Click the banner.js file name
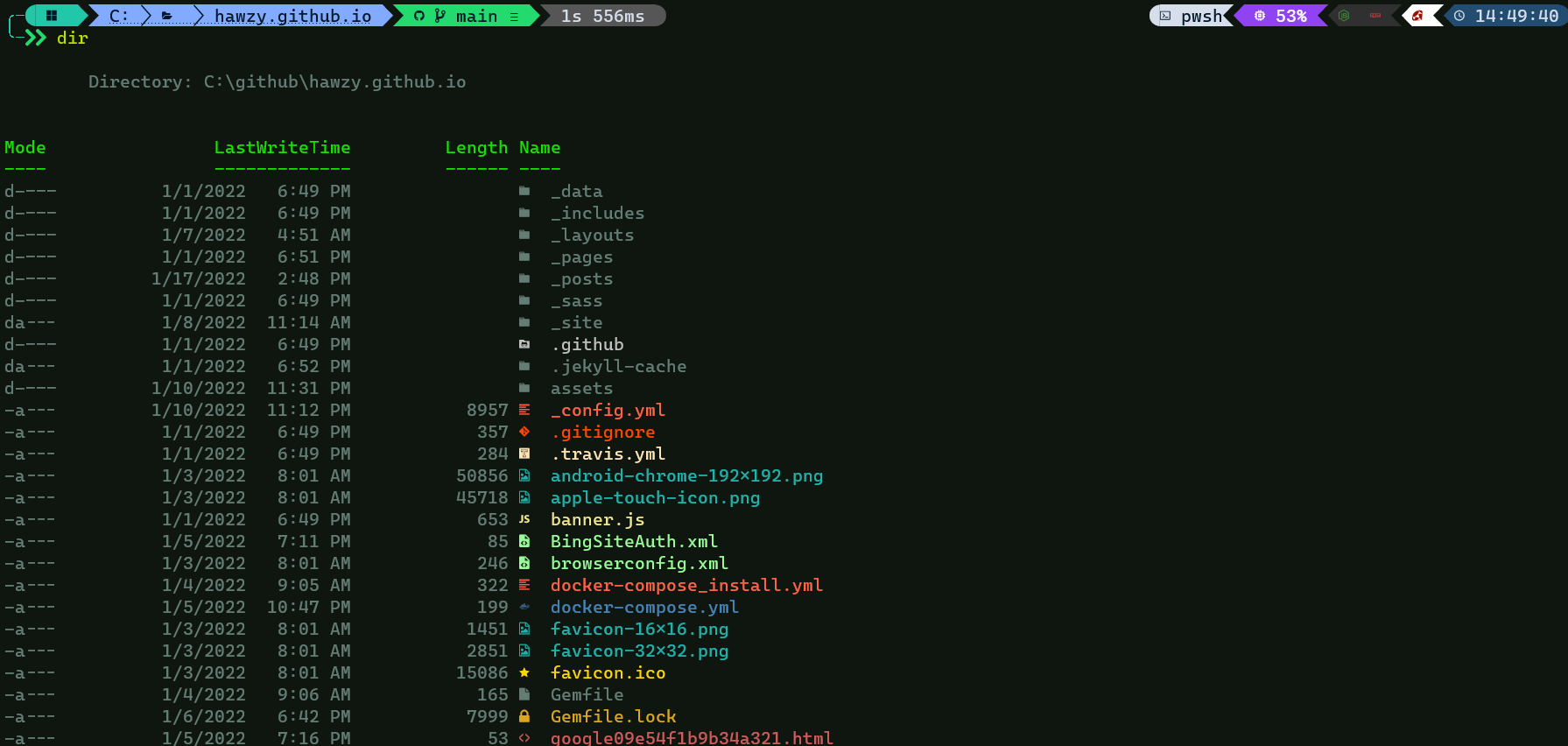1568x746 pixels. [x=597, y=520]
